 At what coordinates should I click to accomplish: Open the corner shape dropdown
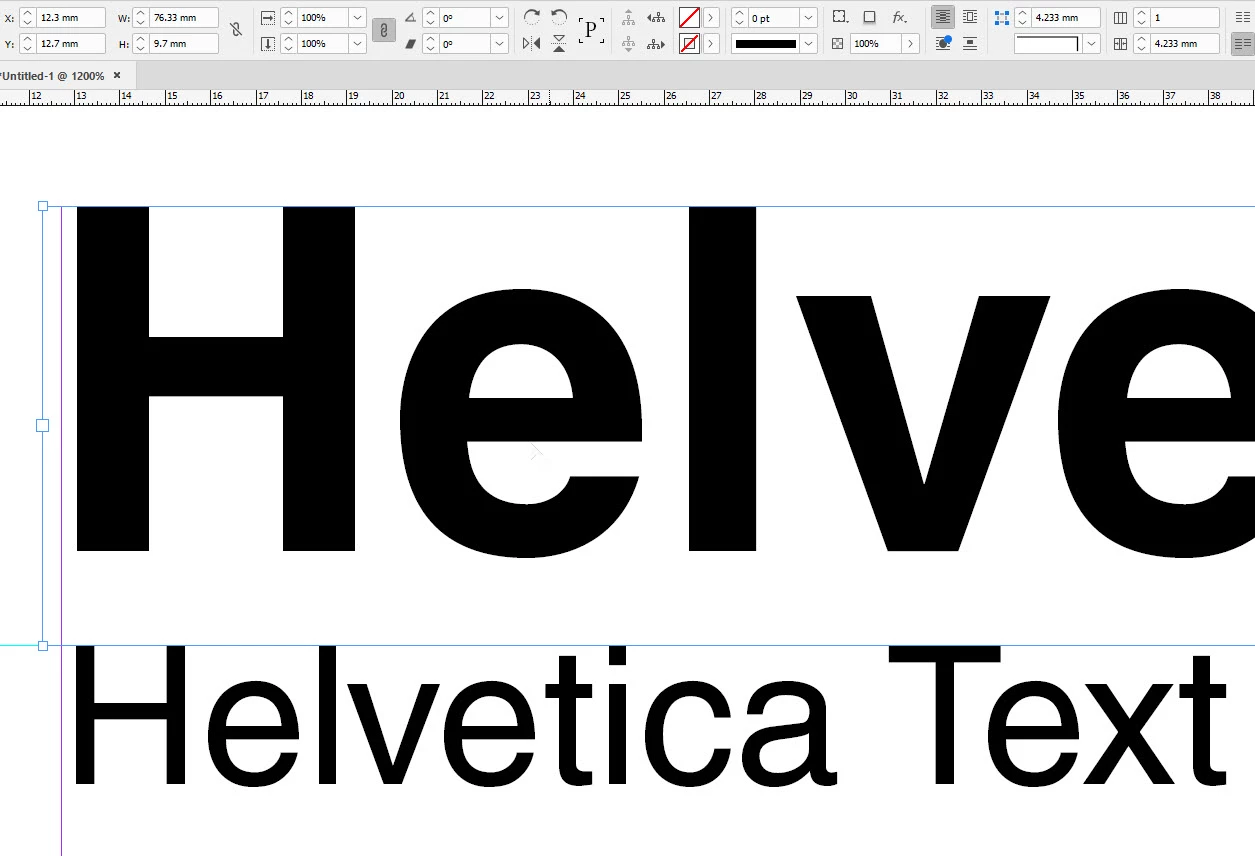(x=1091, y=44)
